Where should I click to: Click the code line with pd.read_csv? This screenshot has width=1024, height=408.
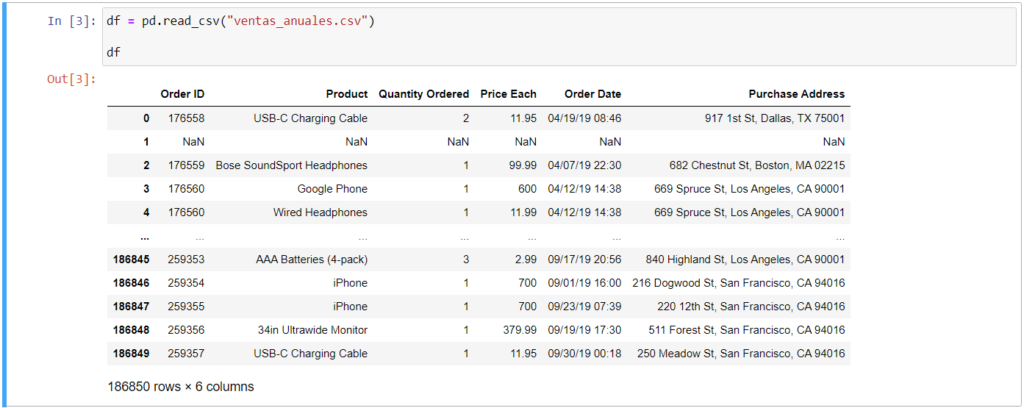[x=240, y=22]
